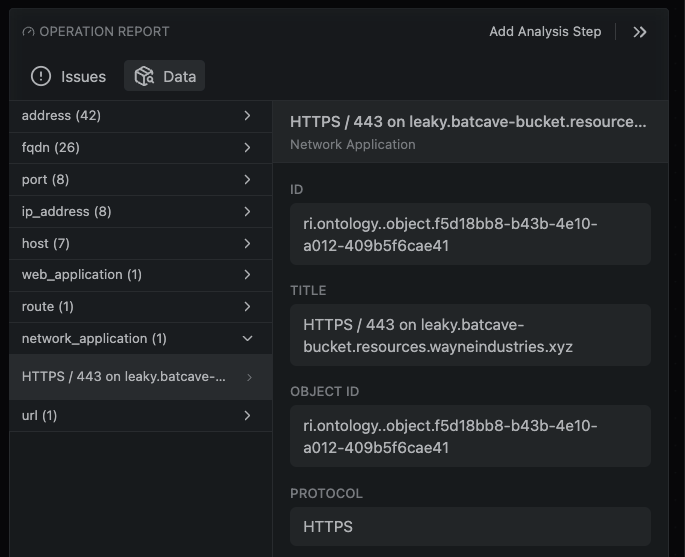Screen dimensions: 685x557
Task: Click the PROTOCOL field showing HTTPS
Action: tap(470, 526)
